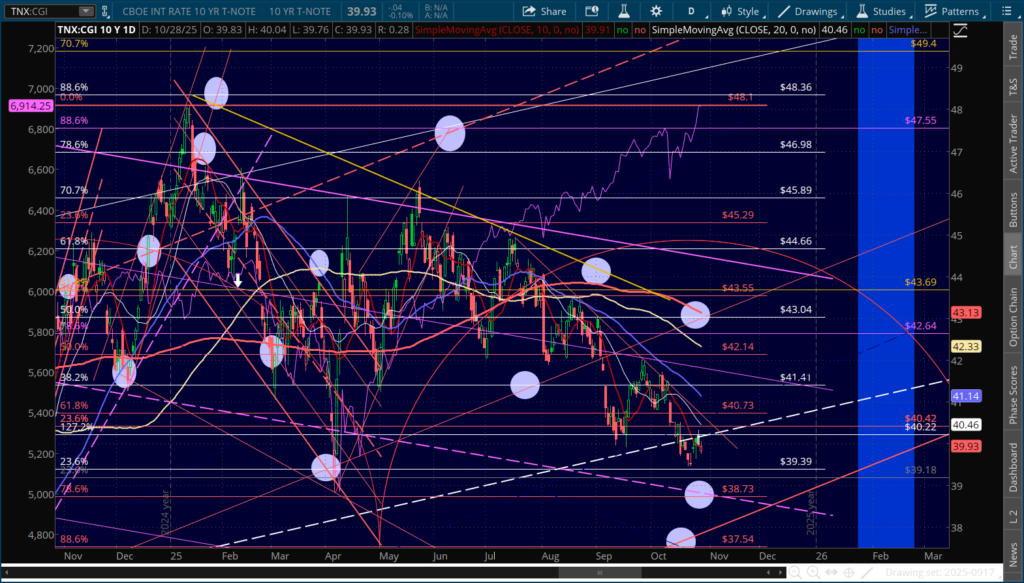Image resolution: width=1024 pixels, height=583 pixels.
Task: Click the TNX:CGI 10 Y 1D chart title
Action: point(97,29)
